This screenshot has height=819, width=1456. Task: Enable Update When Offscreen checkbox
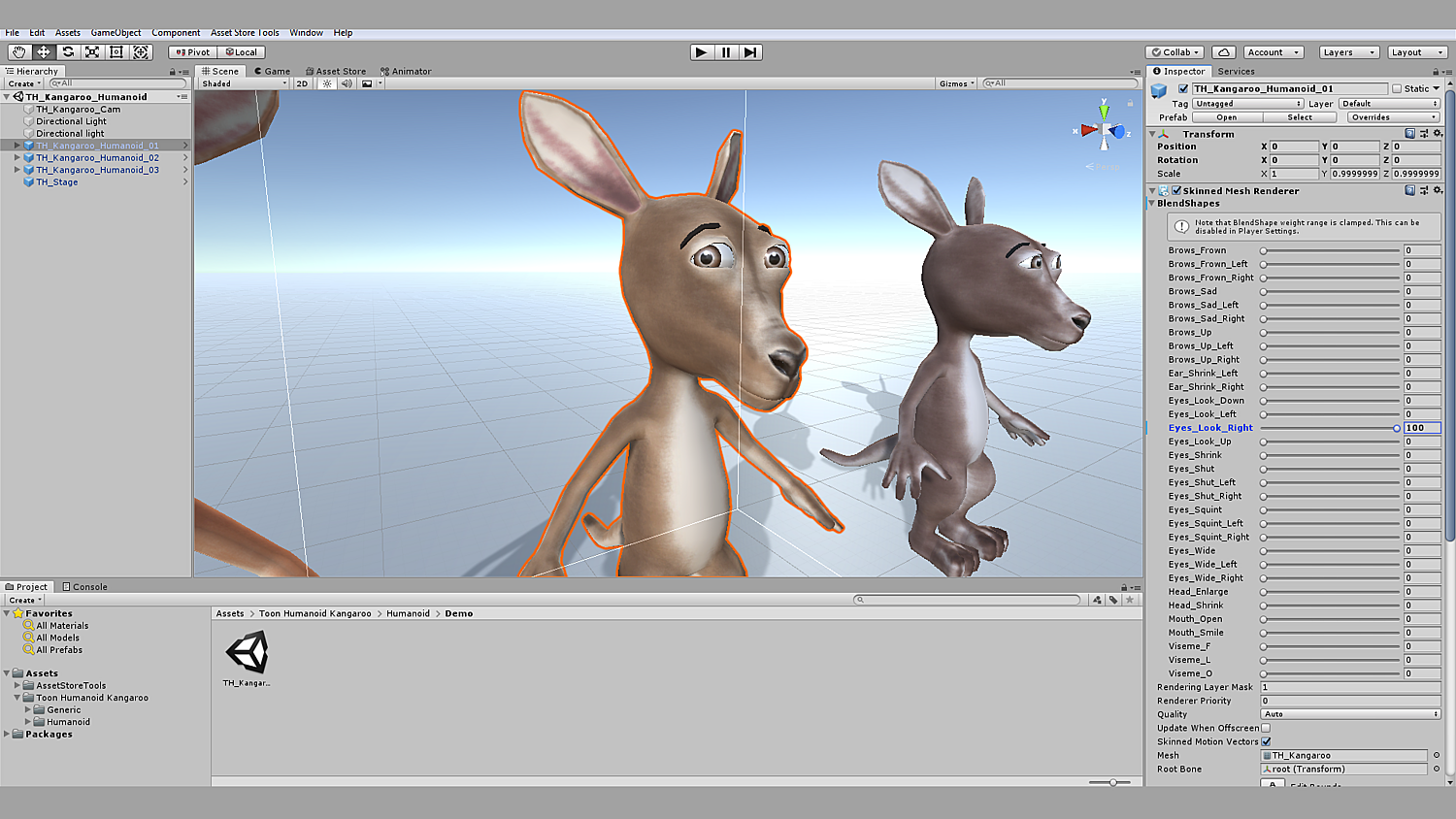[x=1266, y=728]
